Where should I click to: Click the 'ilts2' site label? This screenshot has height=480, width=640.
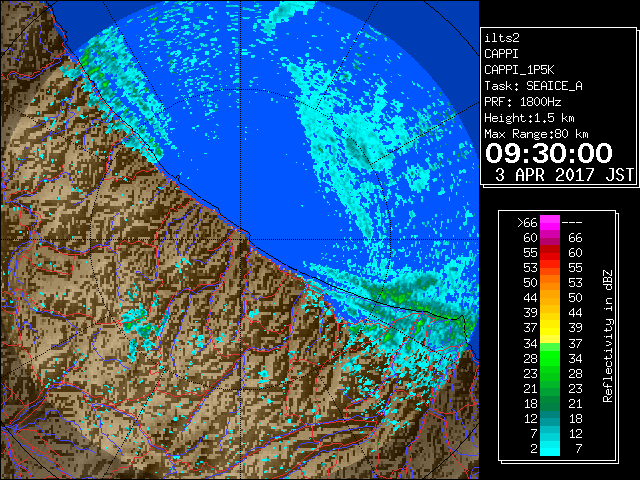point(502,38)
